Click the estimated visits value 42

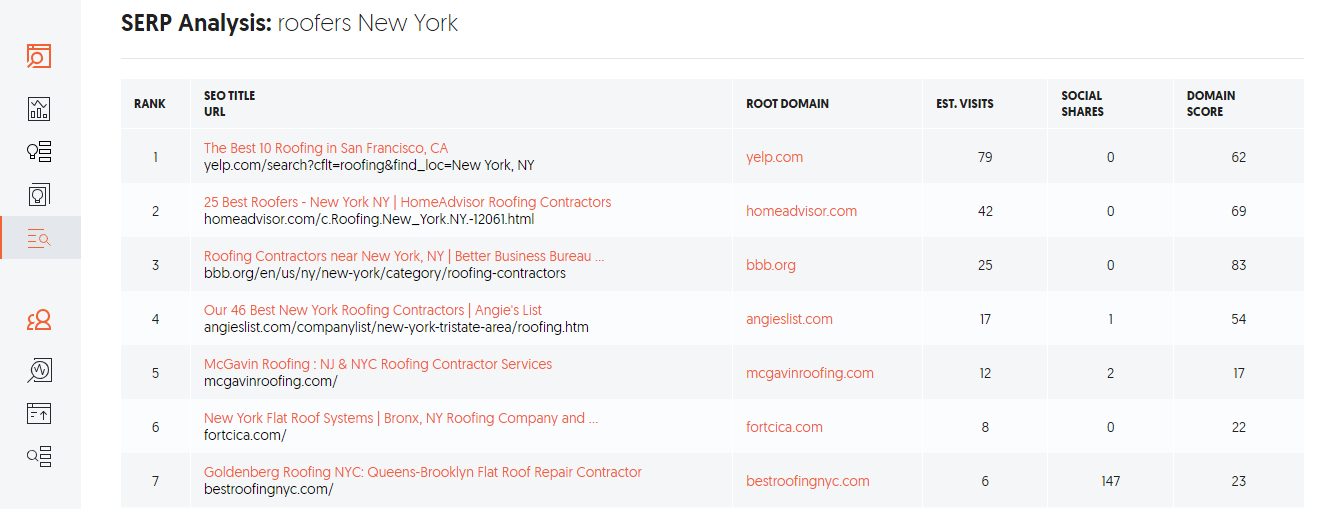985,211
